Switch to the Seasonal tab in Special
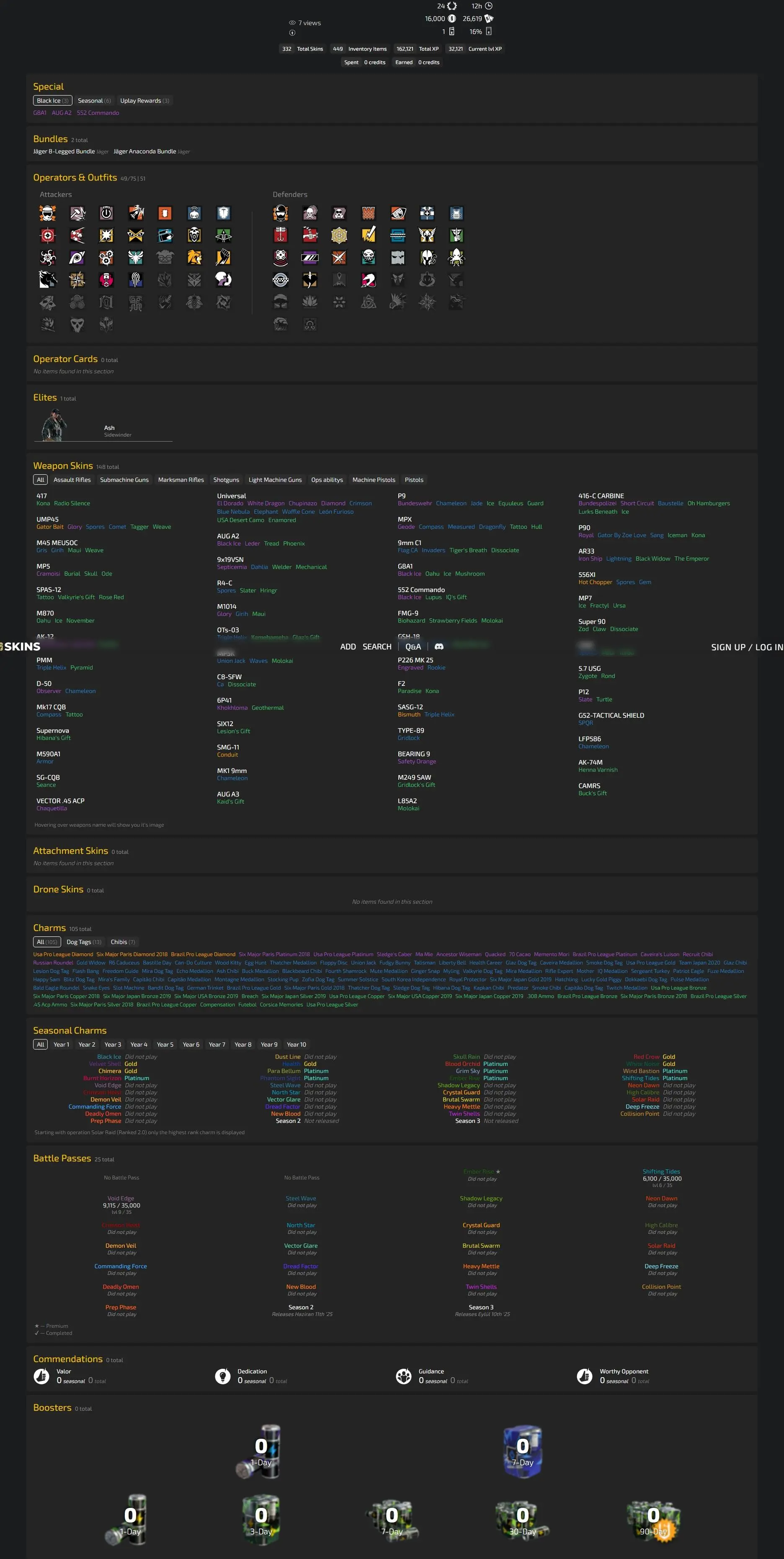Image resolution: width=784 pixels, height=1559 pixels. click(x=94, y=101)
